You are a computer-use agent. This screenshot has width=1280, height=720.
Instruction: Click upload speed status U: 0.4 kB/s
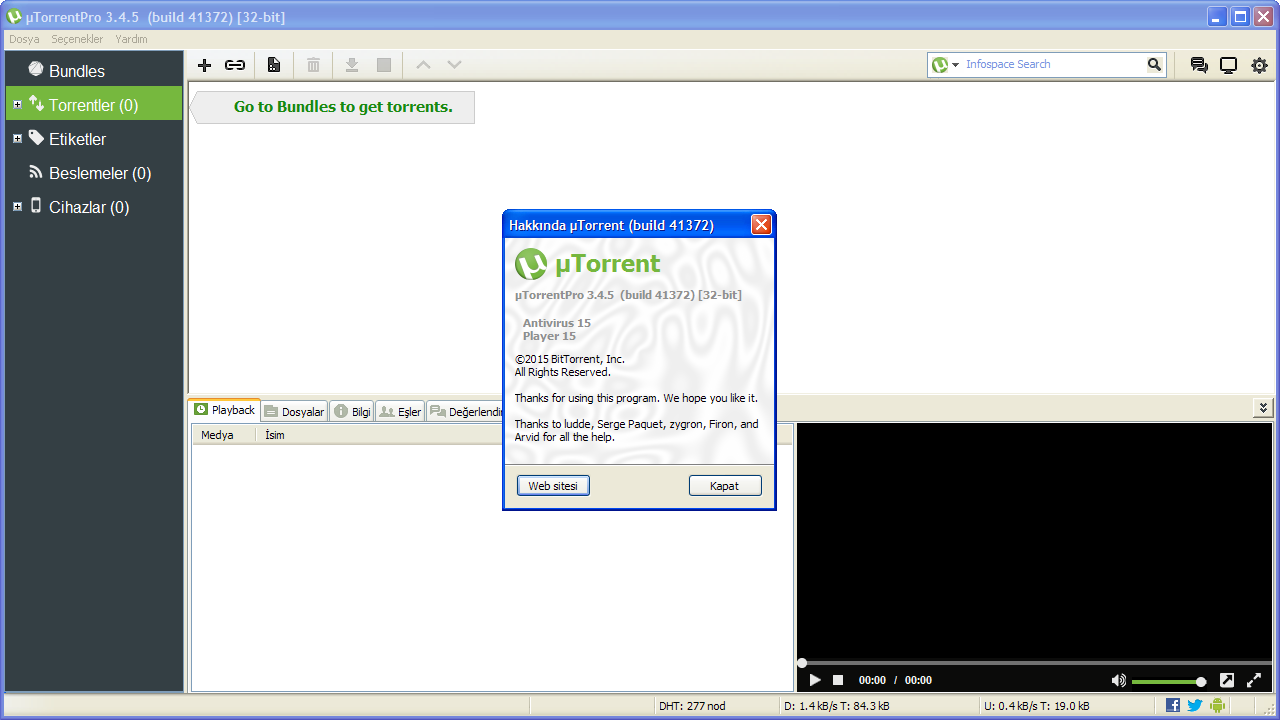tap(1036, 706)
